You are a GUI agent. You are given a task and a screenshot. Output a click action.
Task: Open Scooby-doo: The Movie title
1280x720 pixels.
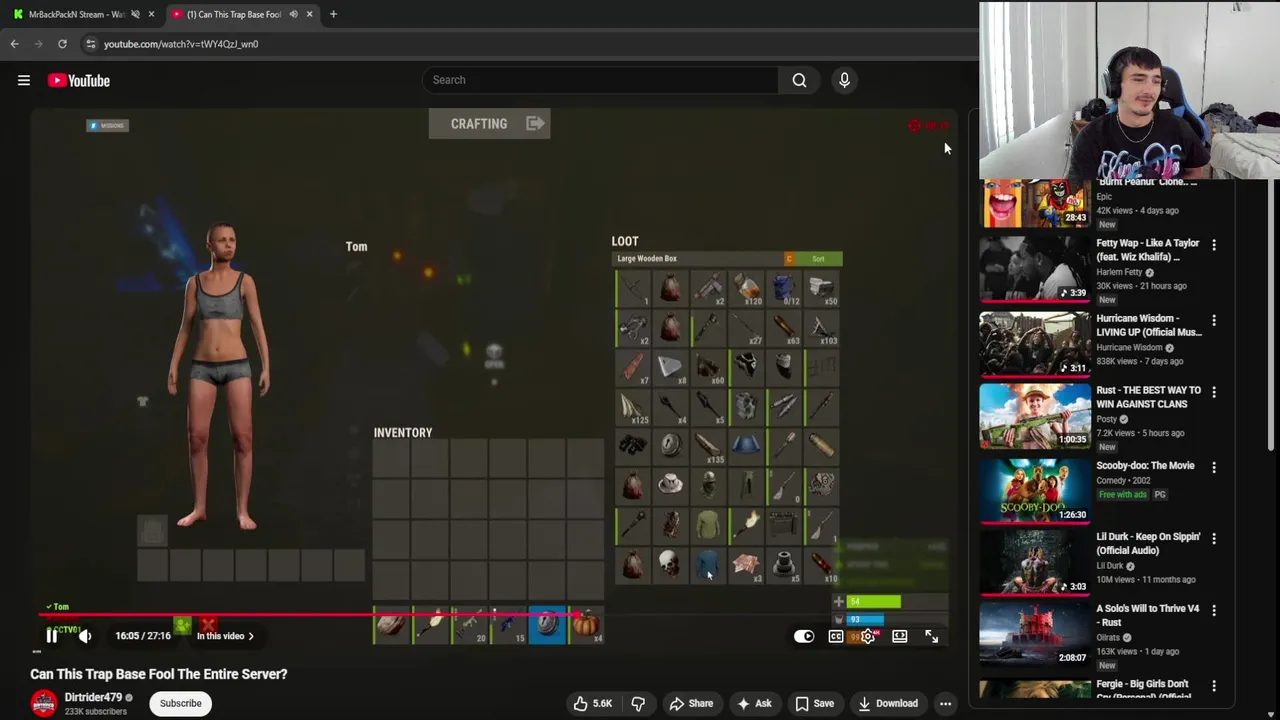(x=1145, y=465)
